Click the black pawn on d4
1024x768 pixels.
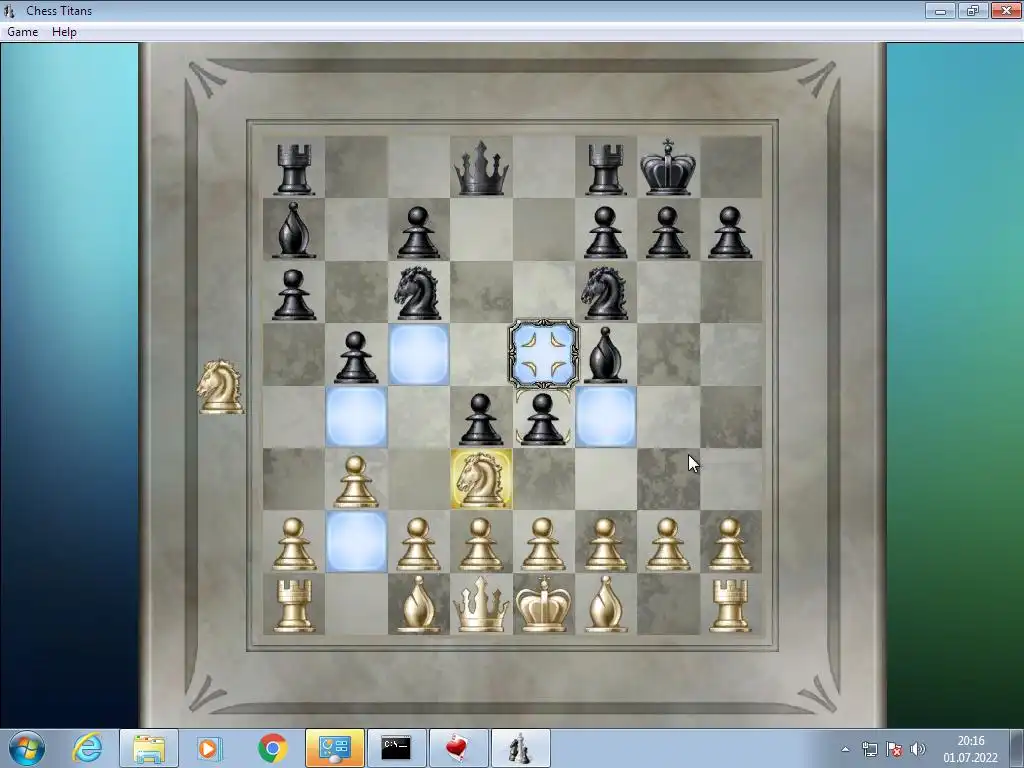481,419
